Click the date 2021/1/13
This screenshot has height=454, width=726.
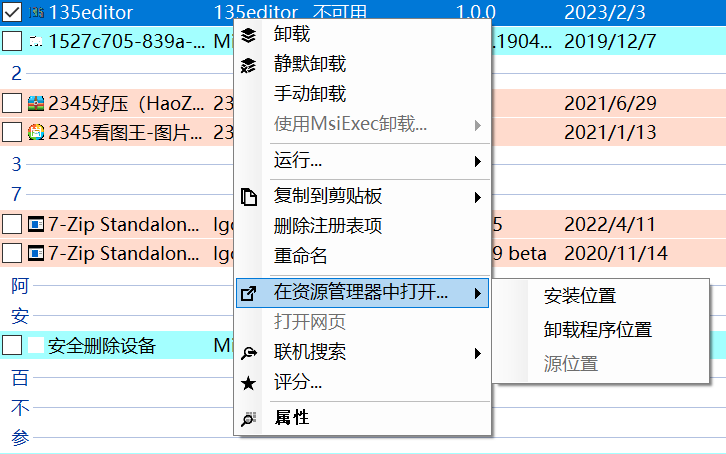point(610,132)
